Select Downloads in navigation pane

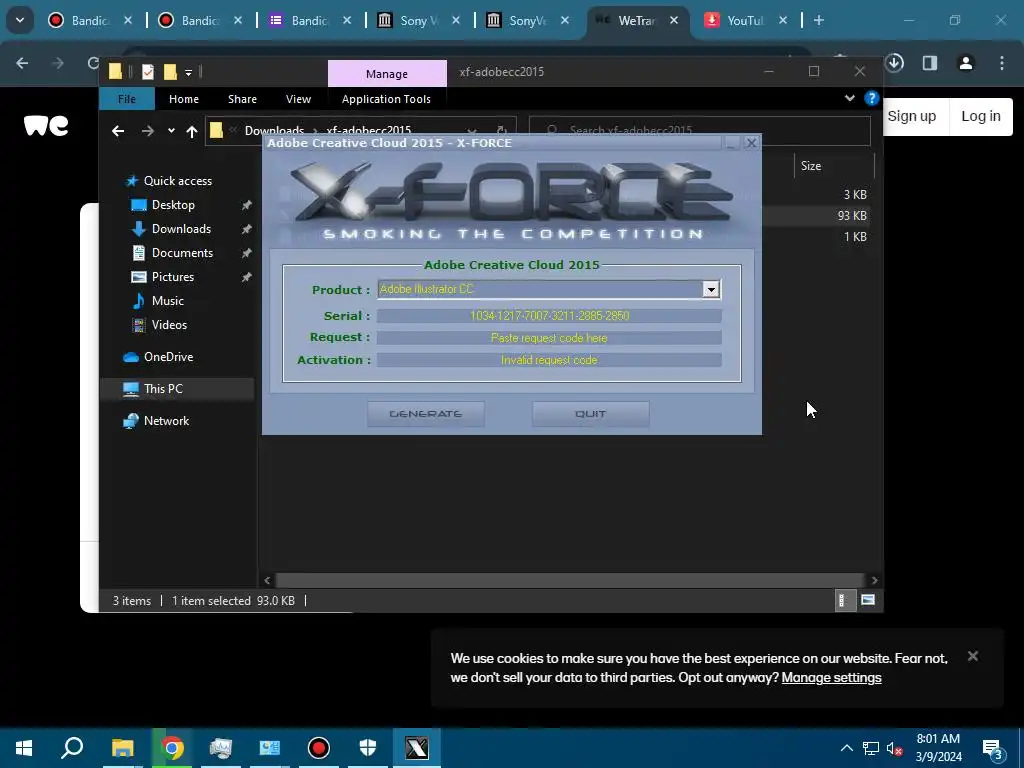pos(181,229)
